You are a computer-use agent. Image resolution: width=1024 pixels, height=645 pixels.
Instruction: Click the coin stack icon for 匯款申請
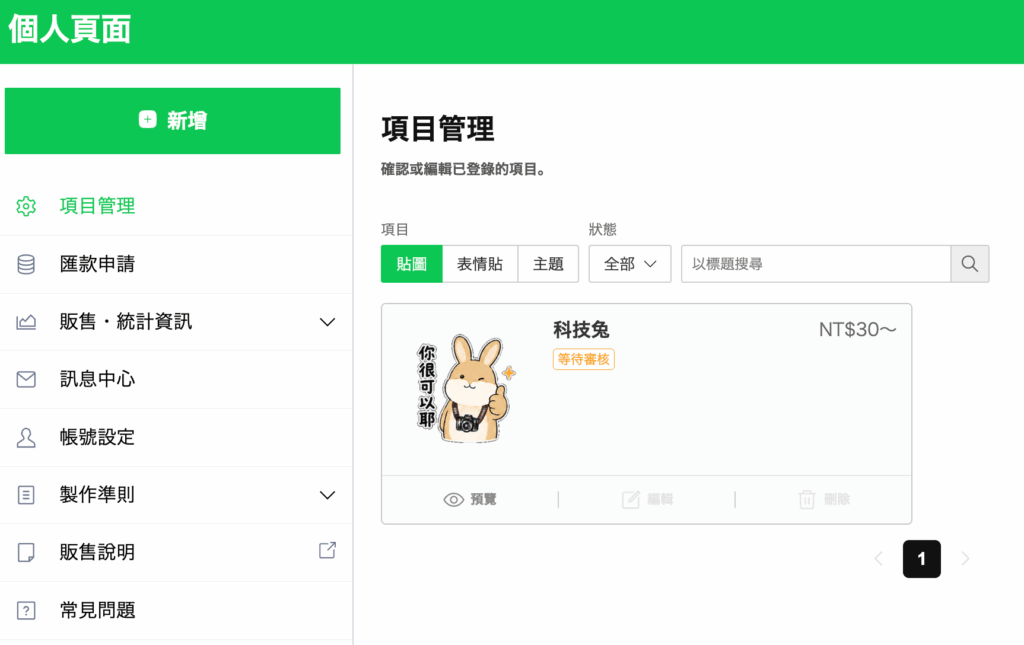point(26,264)
